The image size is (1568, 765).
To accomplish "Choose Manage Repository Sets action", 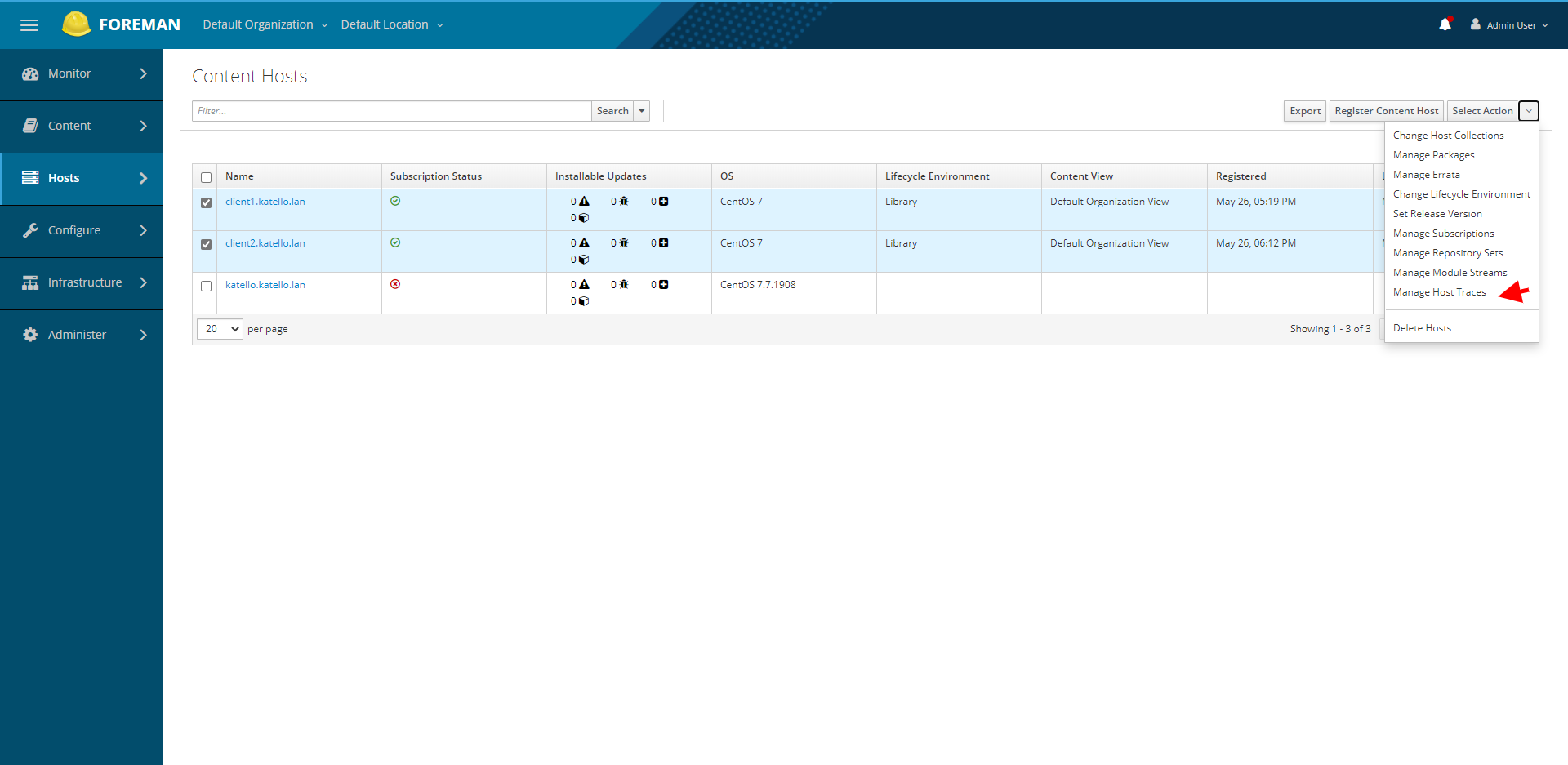I will (x=1447, y=253).
